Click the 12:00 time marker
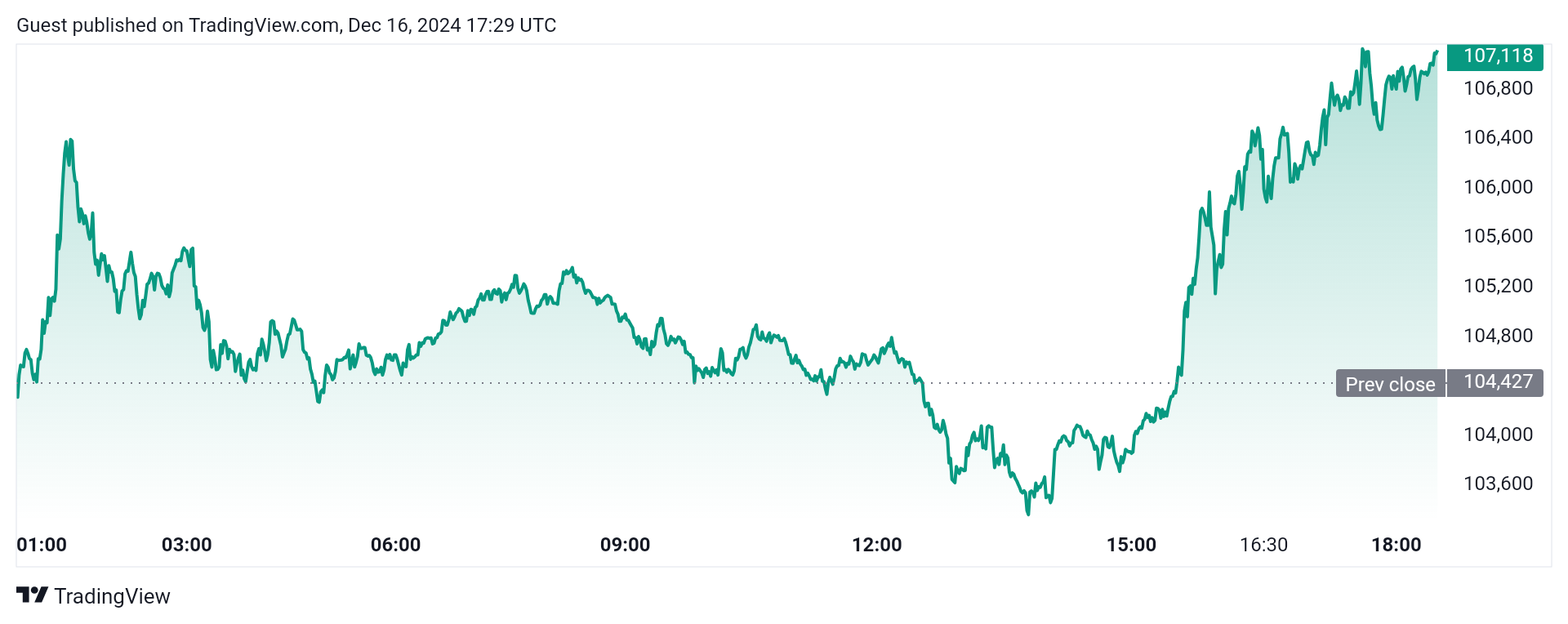Image resolution: width=1568 pixels, height=624 pixels. pyautogui.click(x=876, y=545)
